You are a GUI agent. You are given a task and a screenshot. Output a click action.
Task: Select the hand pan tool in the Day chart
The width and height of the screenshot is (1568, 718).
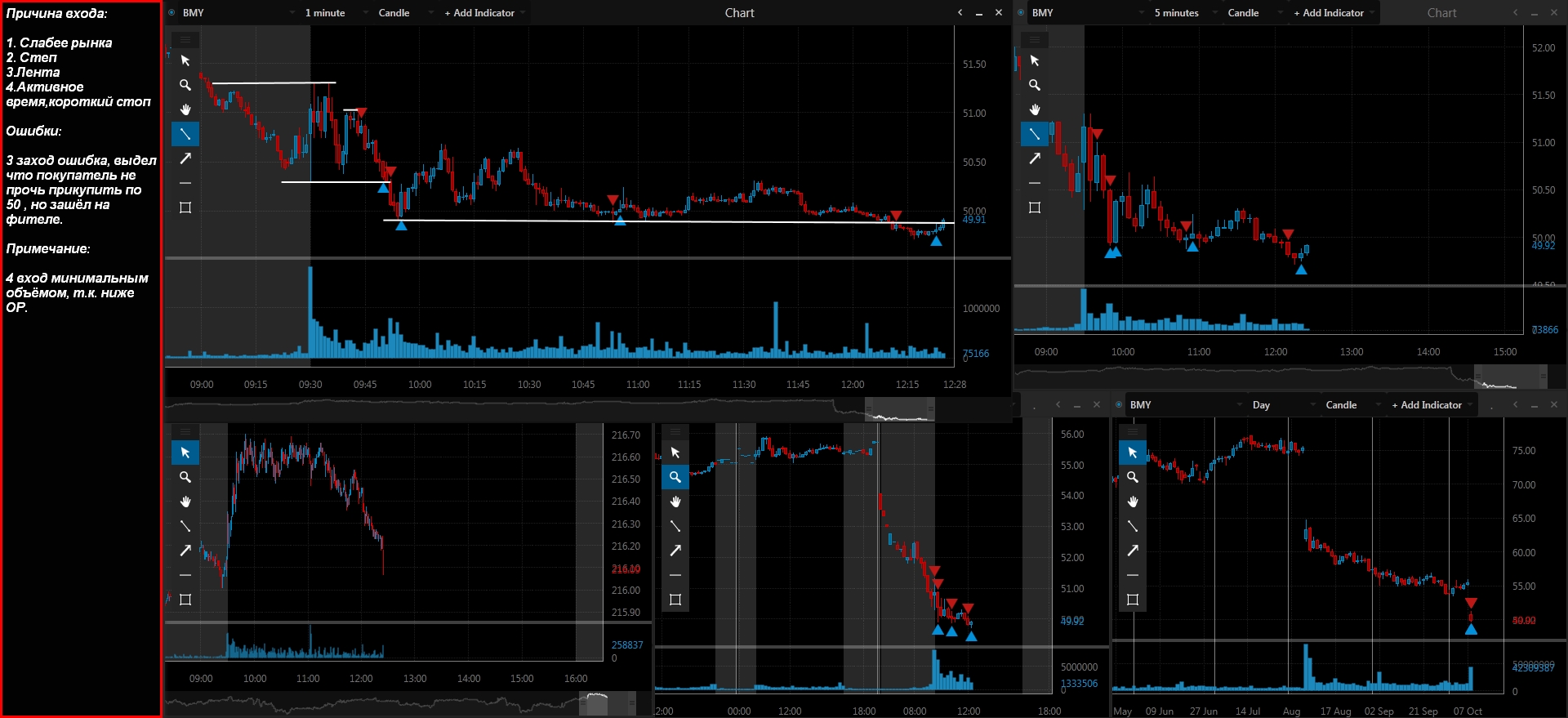click(1133, 502)
